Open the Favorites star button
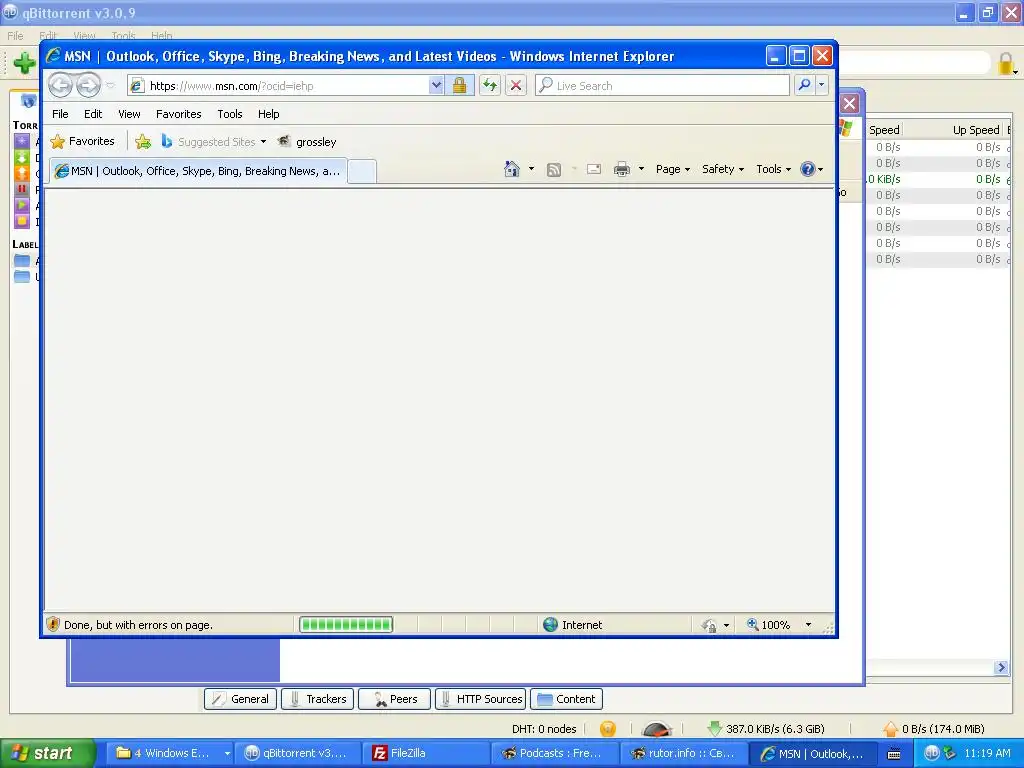 pos(82,141)
